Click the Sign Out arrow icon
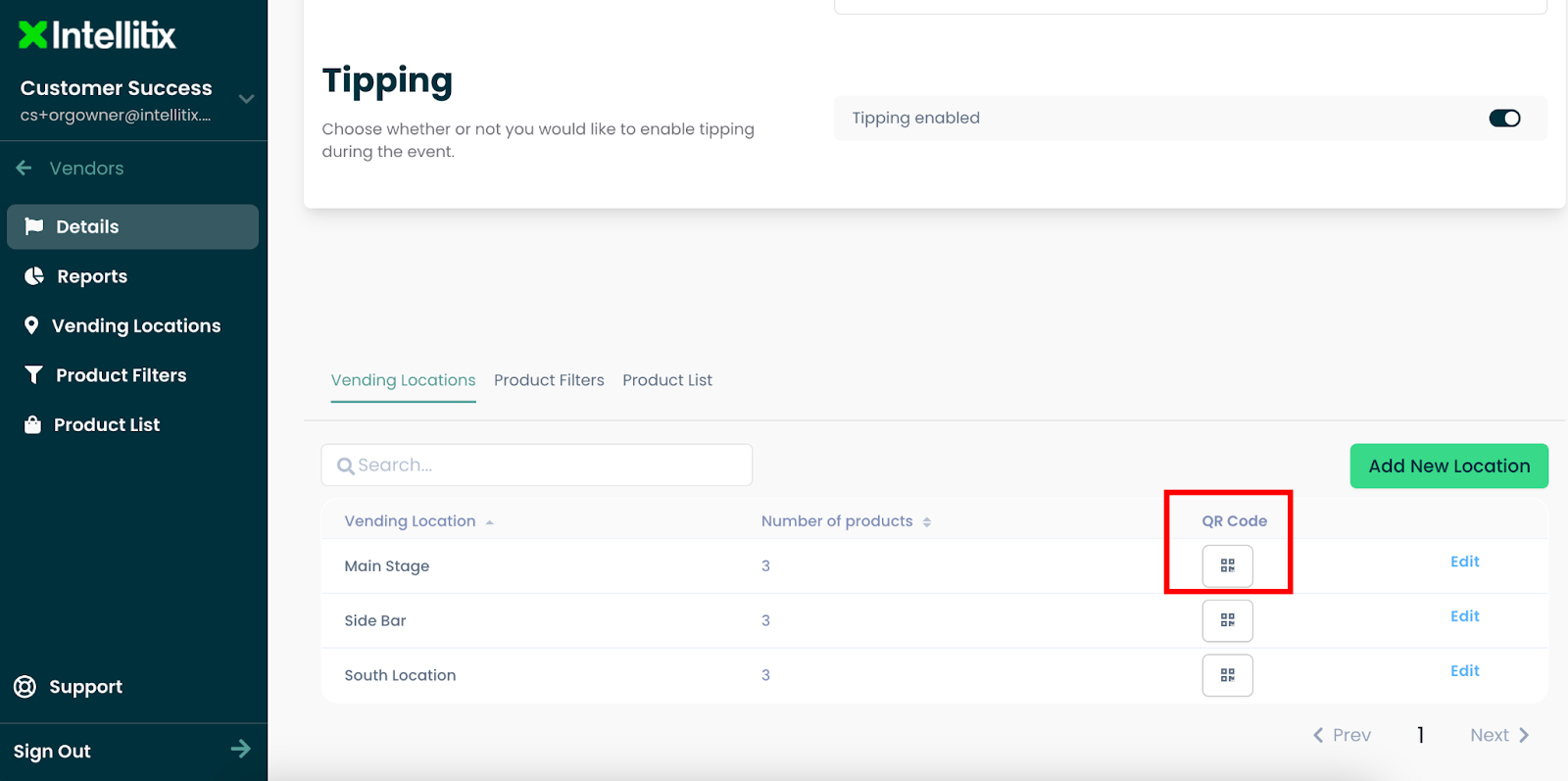1568x781 pixels. click(240, 750)
